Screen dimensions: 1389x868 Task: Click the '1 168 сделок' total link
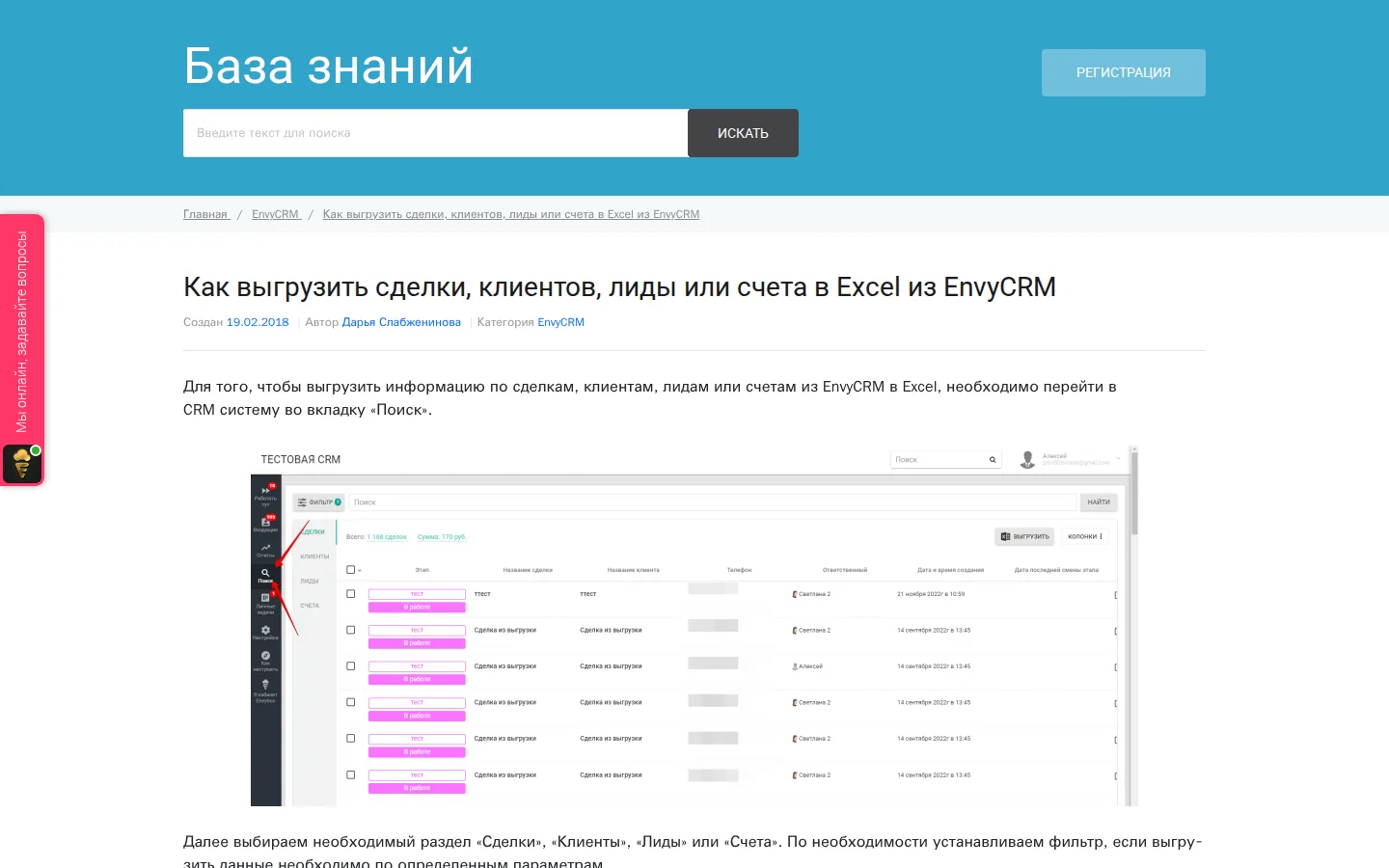(387, 537)
